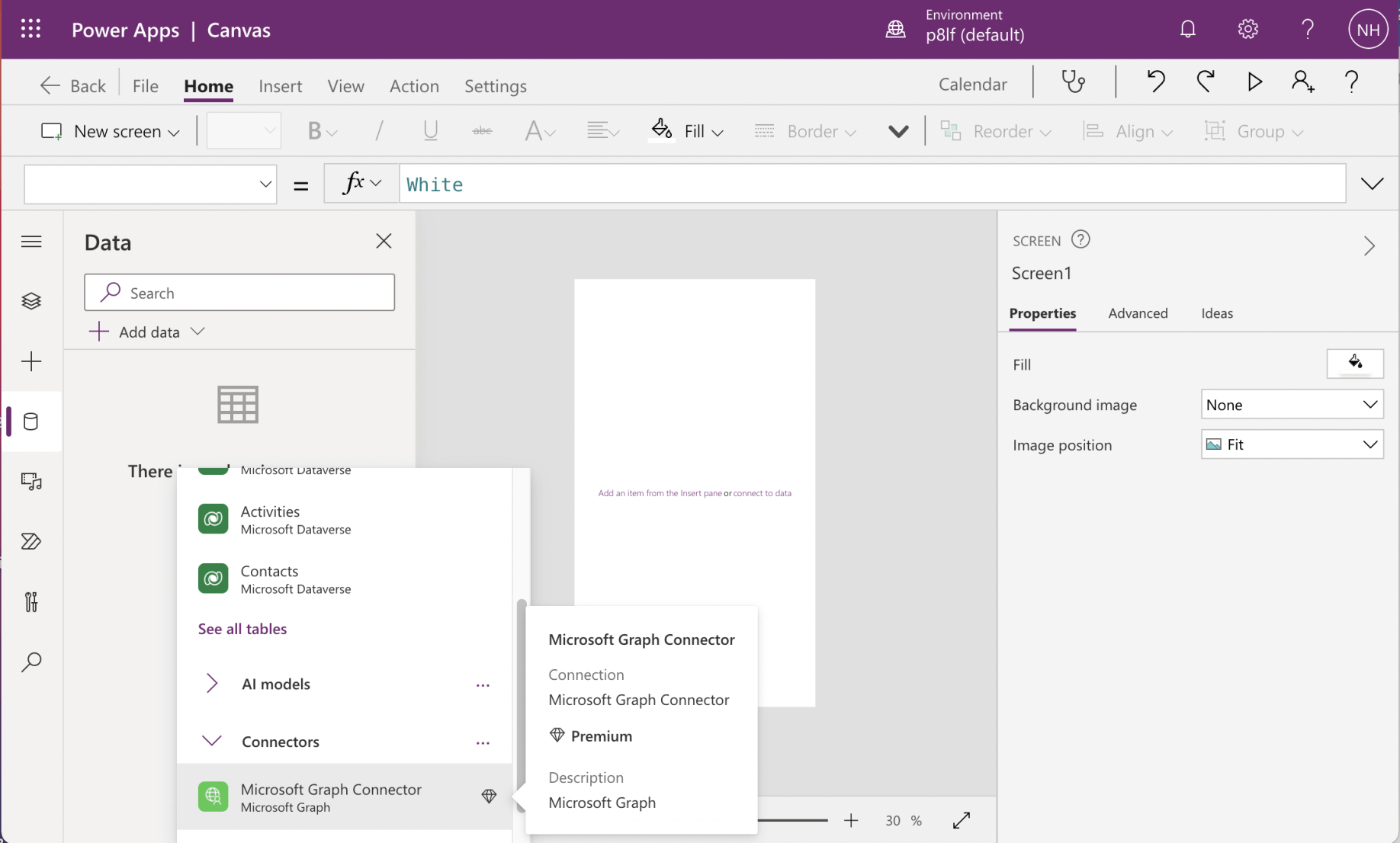Click the Undo arrow icon
The height and width of the screenshot is (843, 1400).
(x=1156, y=82)
